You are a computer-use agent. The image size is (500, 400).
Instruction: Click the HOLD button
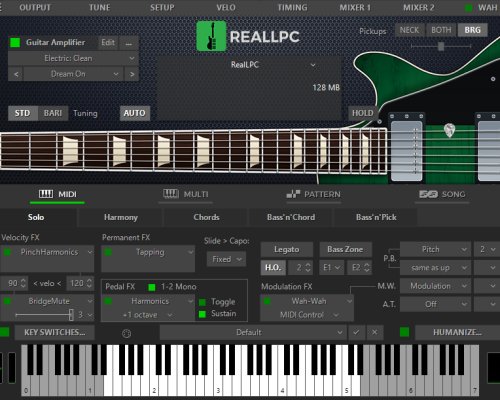coord(363,113)
